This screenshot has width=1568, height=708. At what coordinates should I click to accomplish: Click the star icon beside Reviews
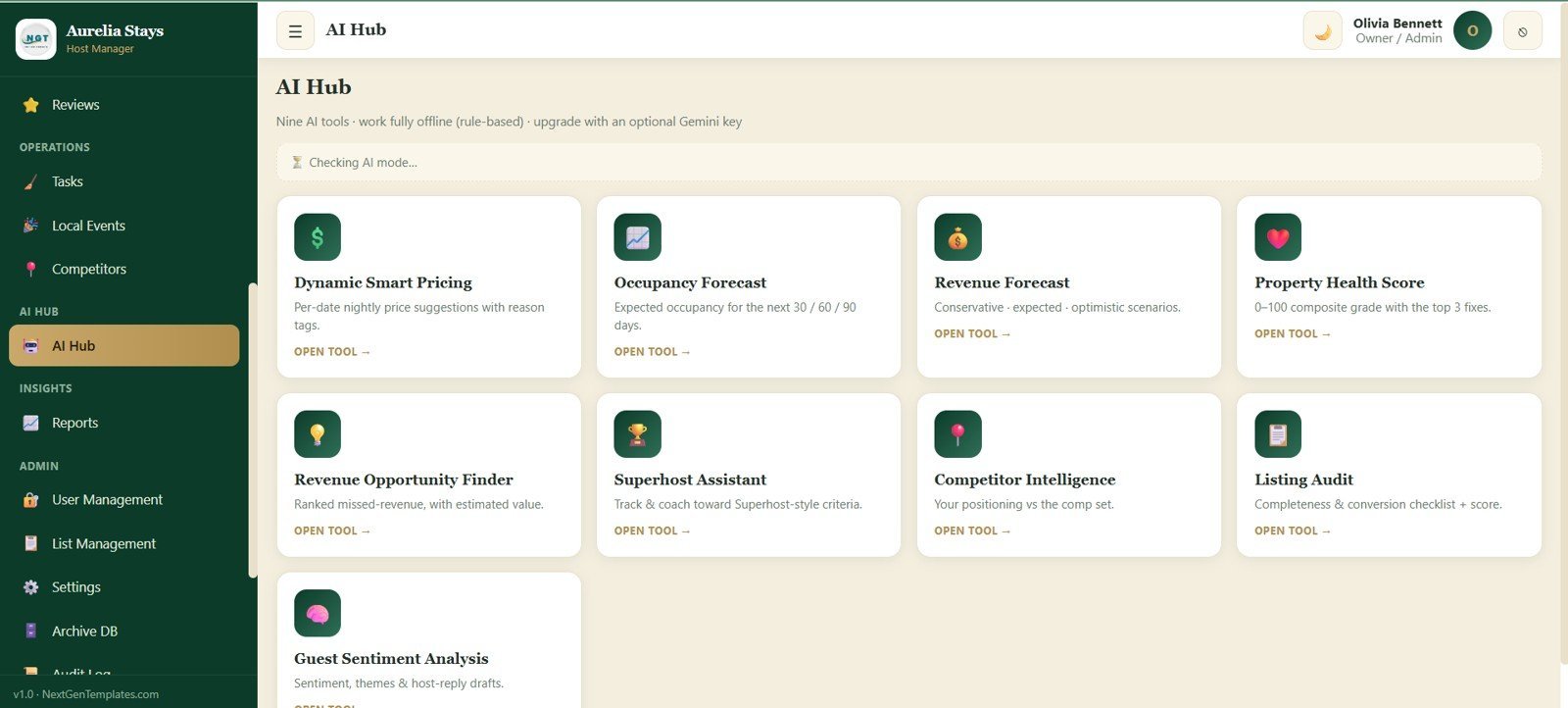point(31,105)
